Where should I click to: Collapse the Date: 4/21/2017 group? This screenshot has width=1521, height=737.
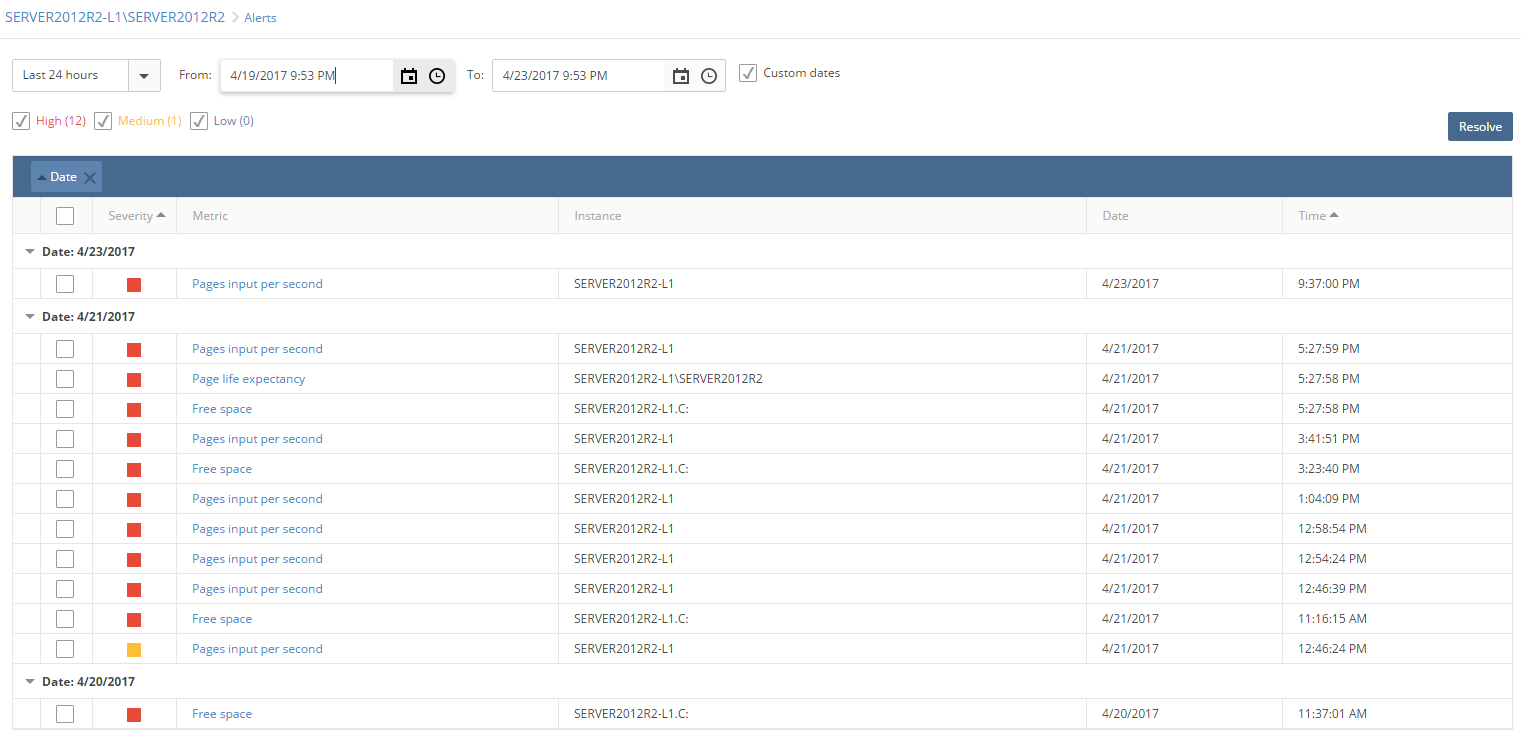[29, 316]
